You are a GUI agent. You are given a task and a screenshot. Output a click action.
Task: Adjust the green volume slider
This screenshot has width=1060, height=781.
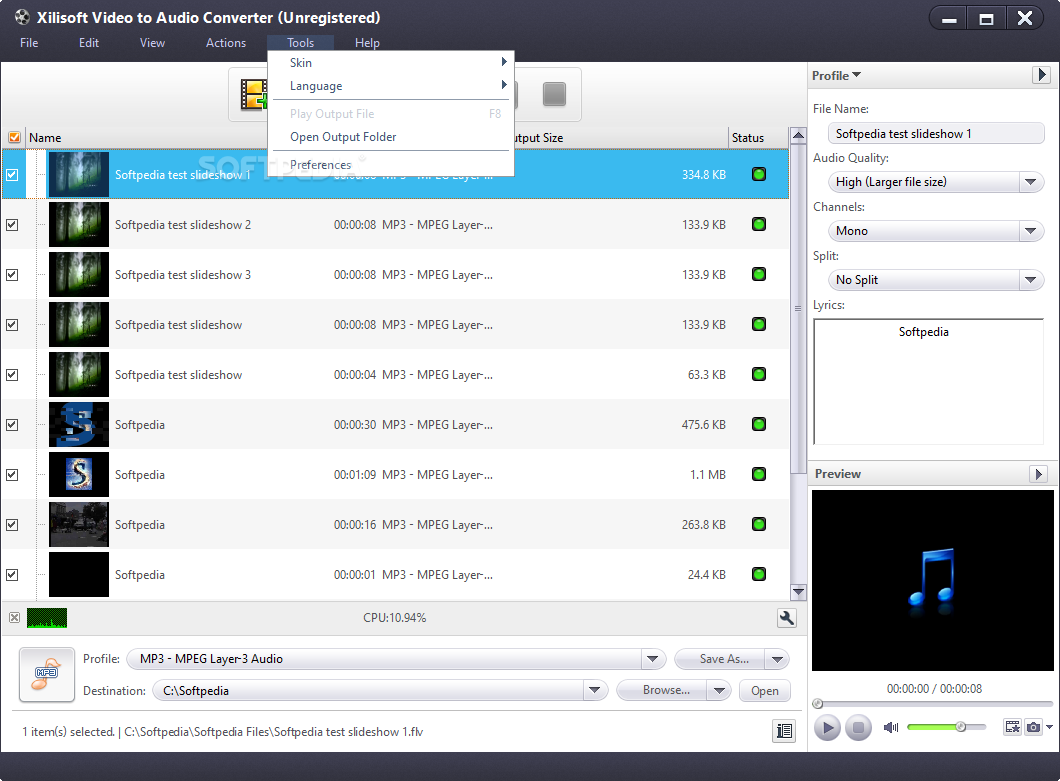(x=946, y=727)
